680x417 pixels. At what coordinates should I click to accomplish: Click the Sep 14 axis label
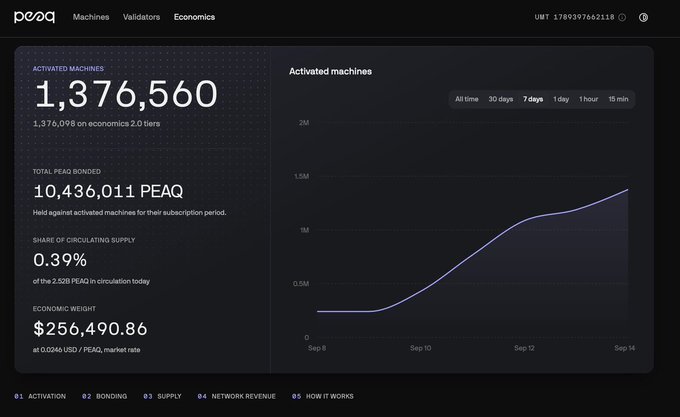click(x=624, y=348)
